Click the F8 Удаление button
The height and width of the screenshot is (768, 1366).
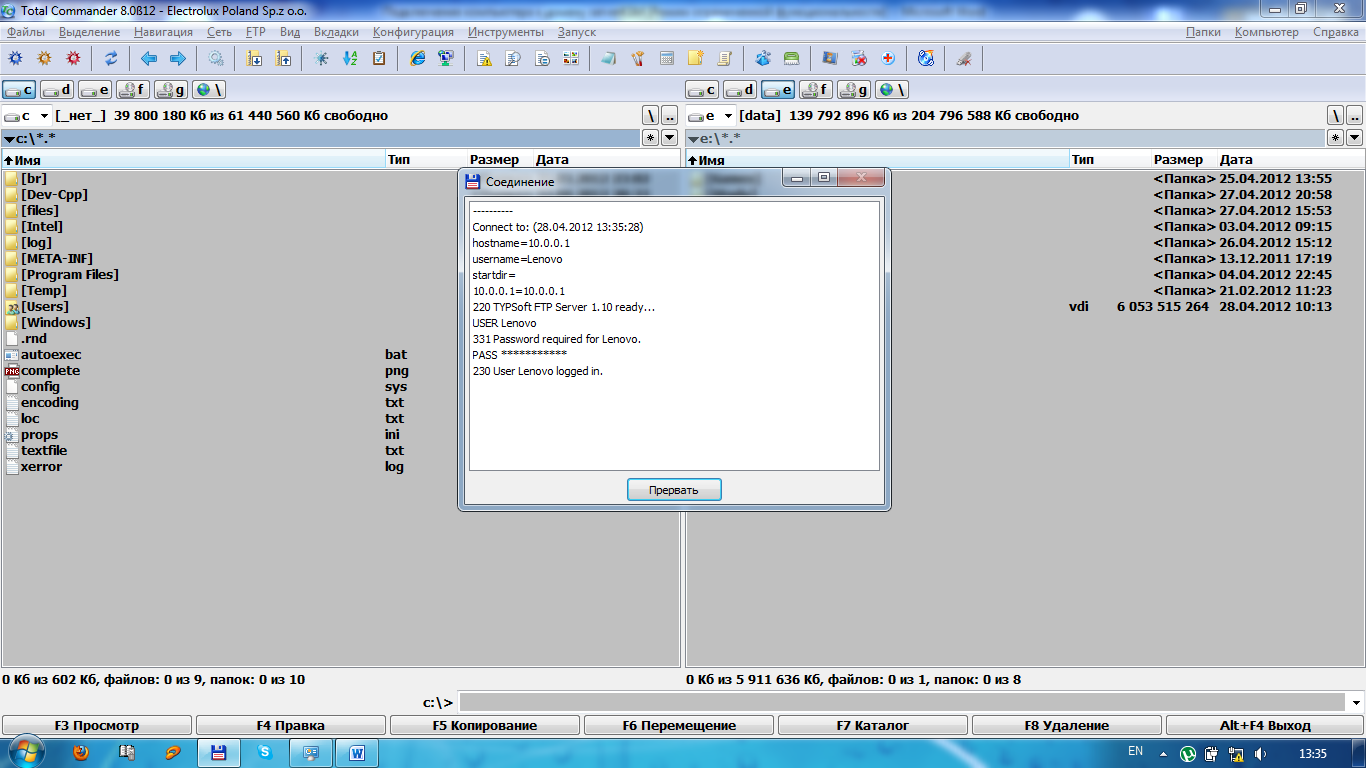pos(1066,725)
